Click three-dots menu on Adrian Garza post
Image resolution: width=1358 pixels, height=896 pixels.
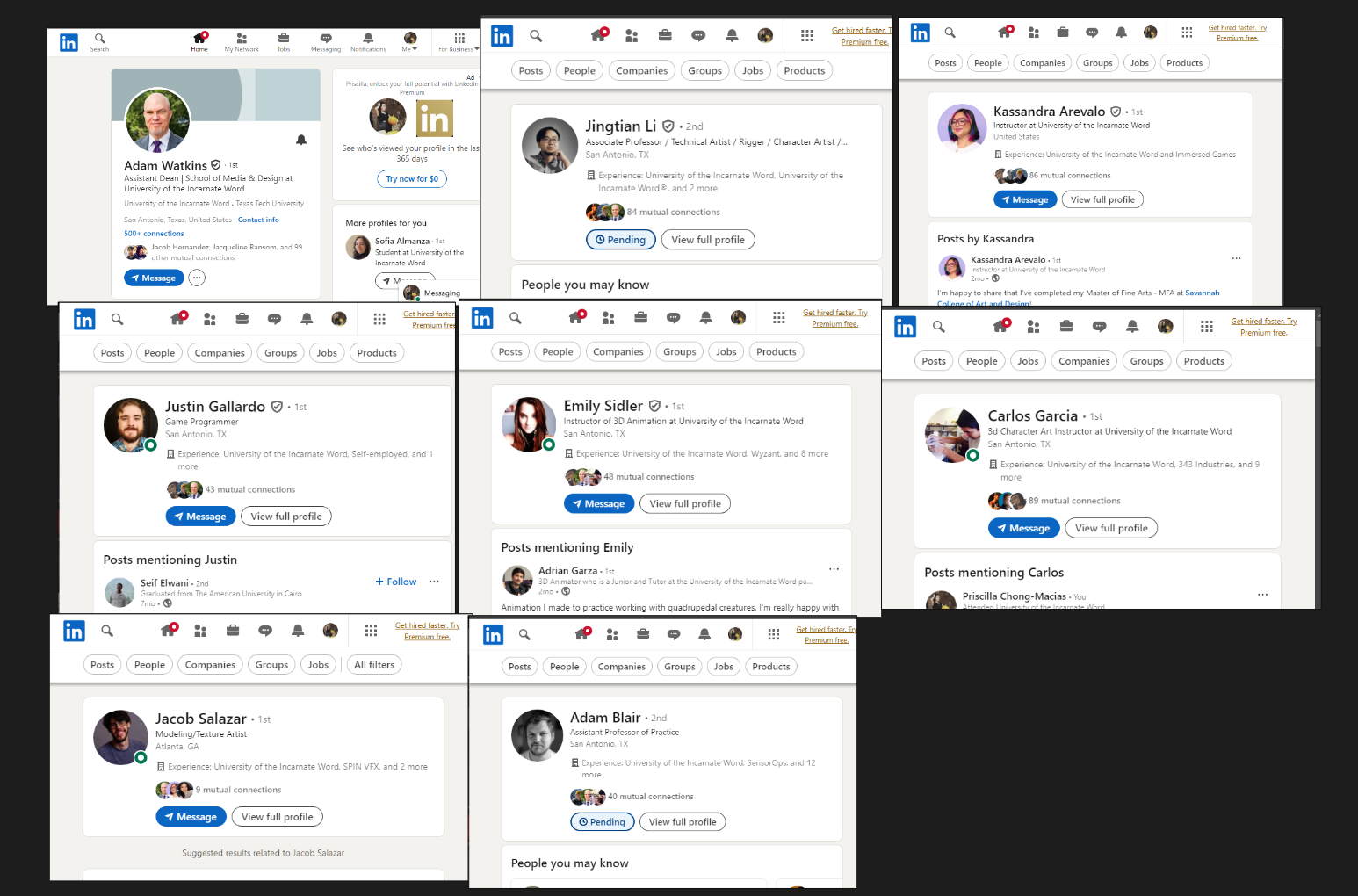point(834,569)
